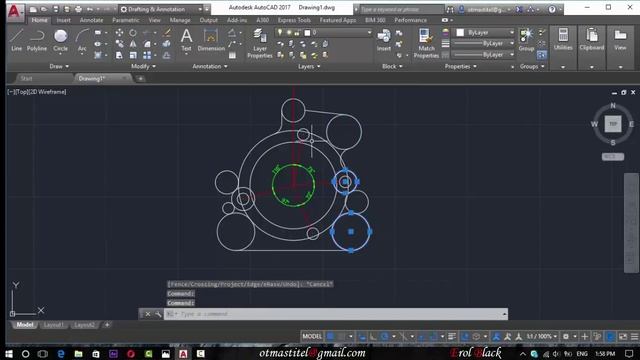Open the Parametric ribbon tab
The width and height of the screenshot is (640, 360).
click(x=126, y=20)
